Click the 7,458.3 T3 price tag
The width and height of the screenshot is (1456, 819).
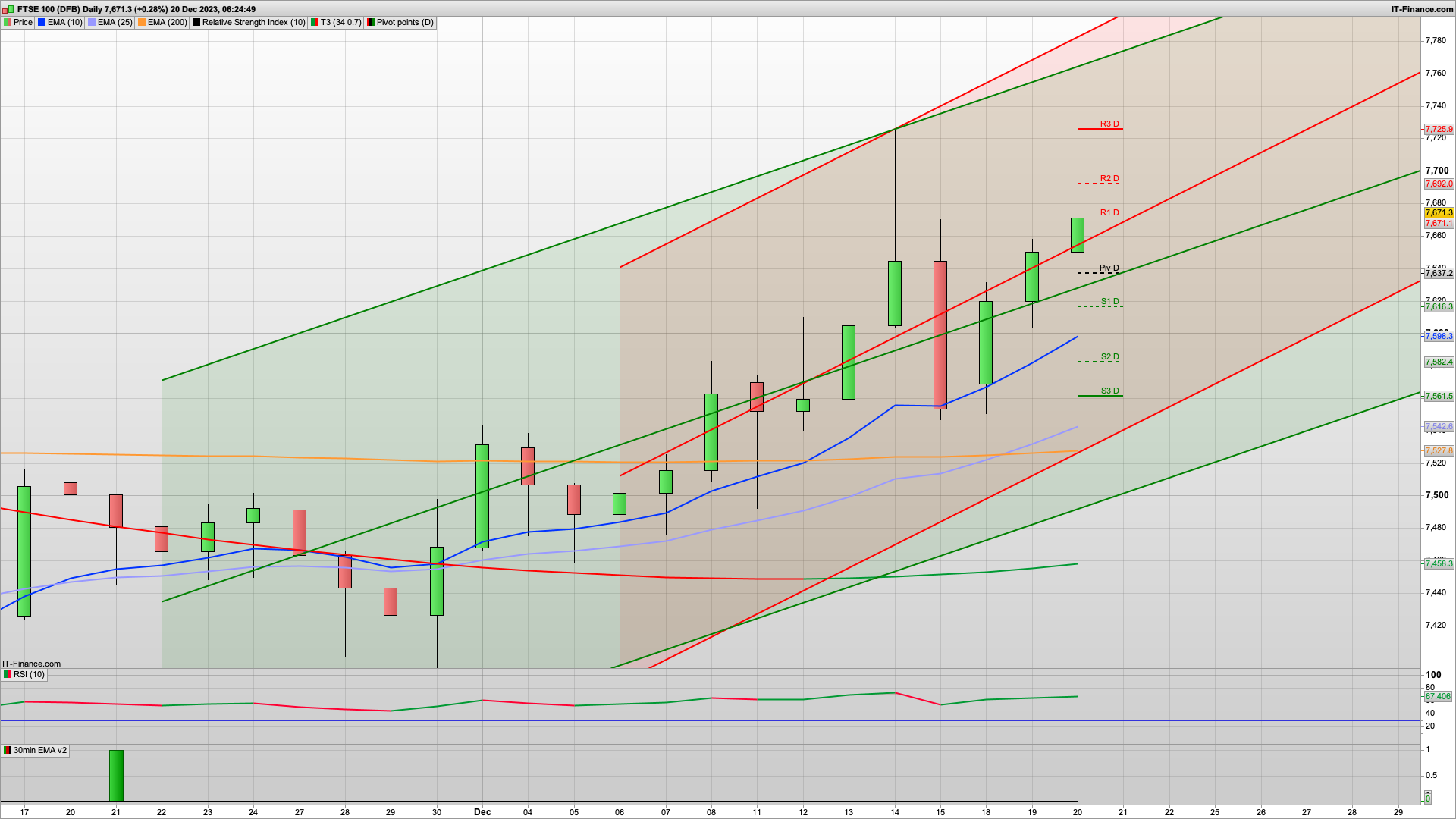pyautogui.click(x=1439, y=564)
